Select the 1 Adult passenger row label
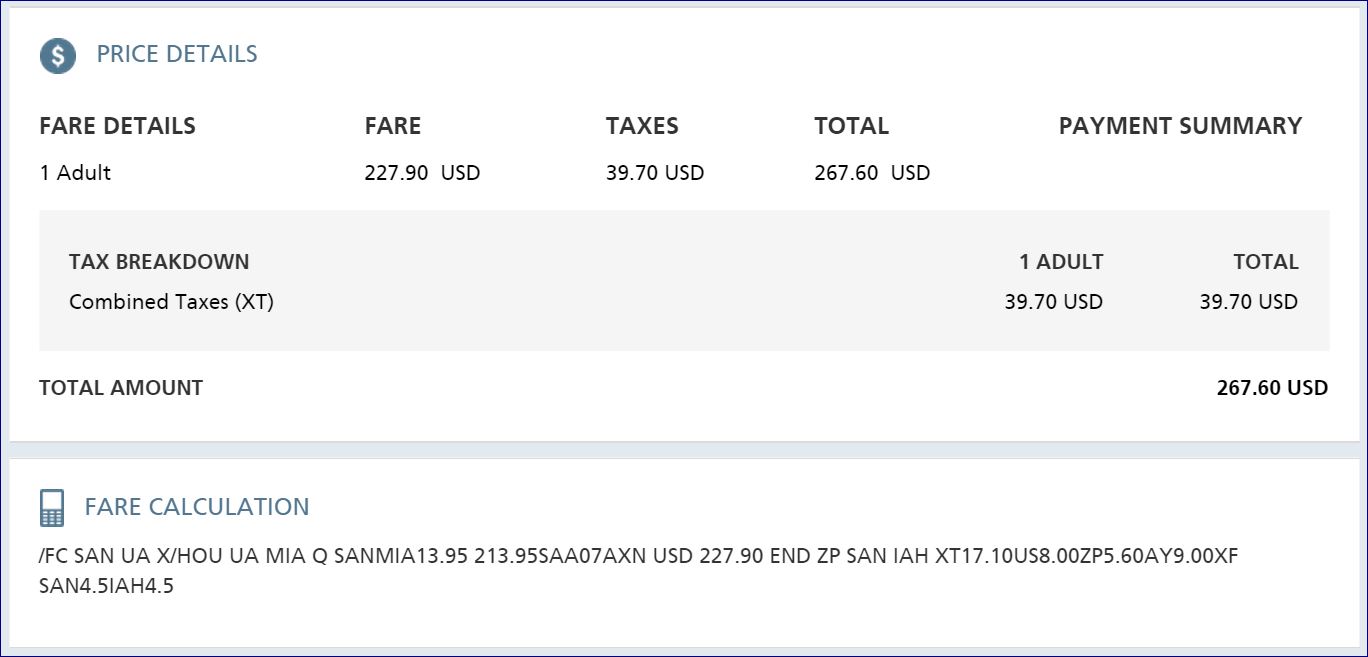This screenshot has height=657, width=1368. (x=75, y=173)
